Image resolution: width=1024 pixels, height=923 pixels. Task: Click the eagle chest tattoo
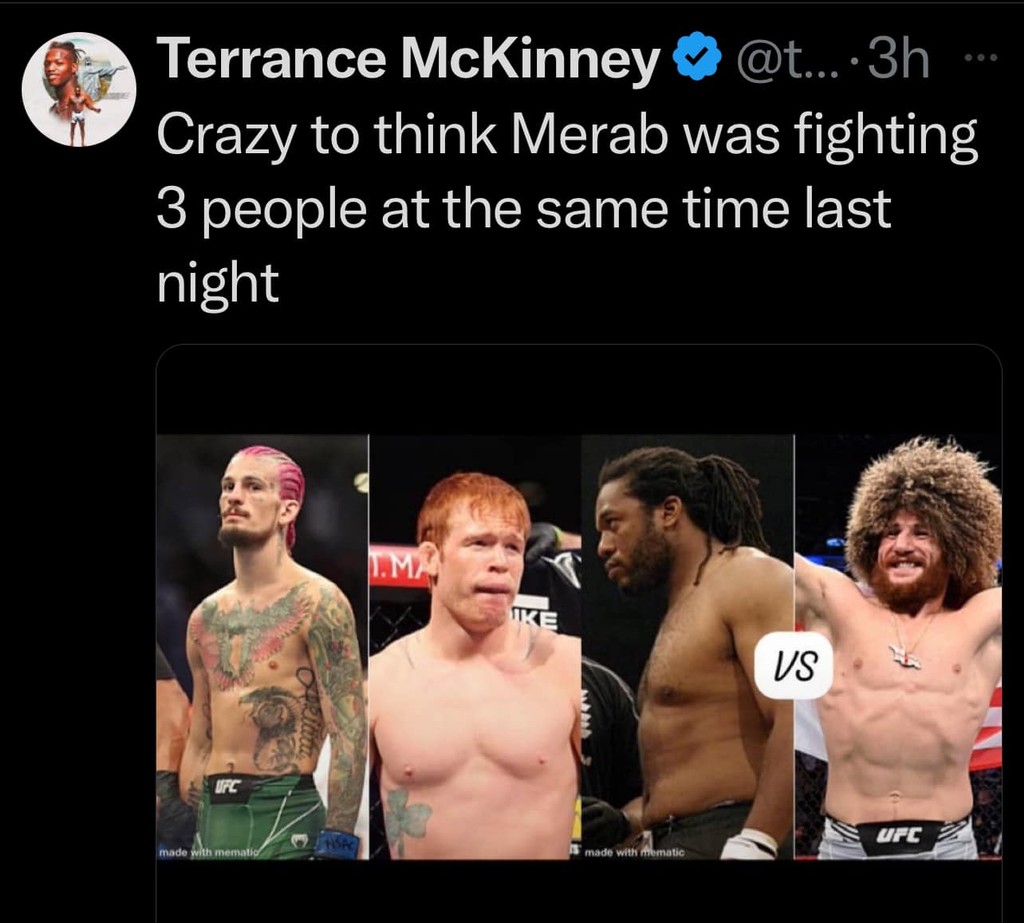tap(252, 632)
